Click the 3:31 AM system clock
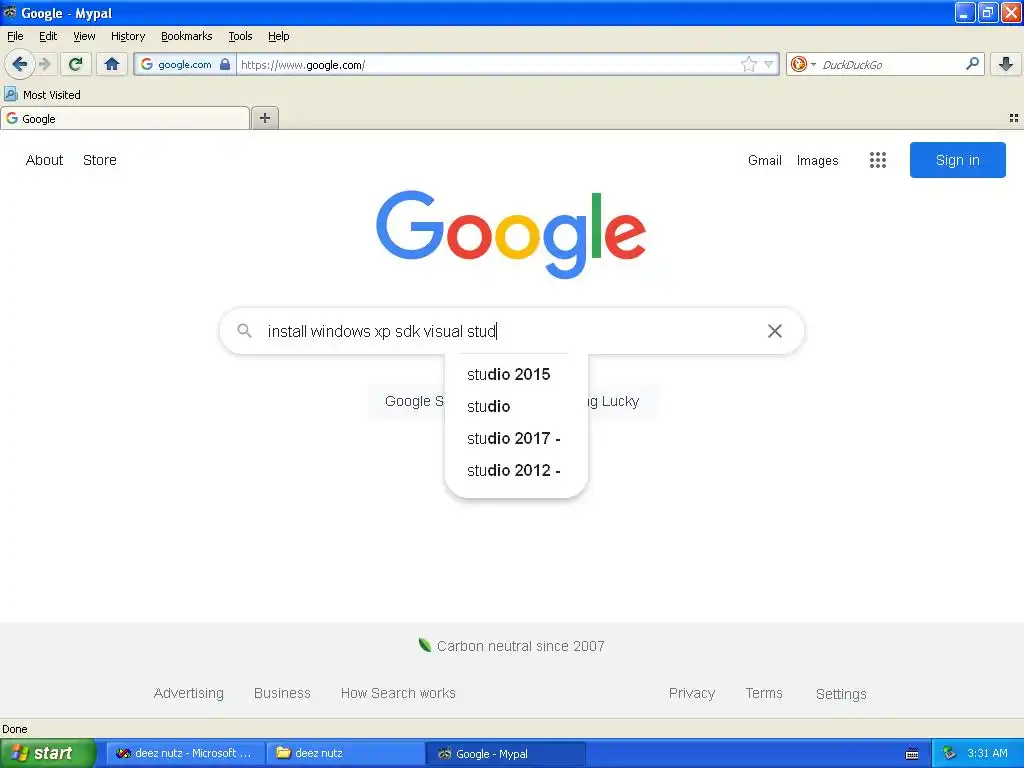 click(987, 753)
